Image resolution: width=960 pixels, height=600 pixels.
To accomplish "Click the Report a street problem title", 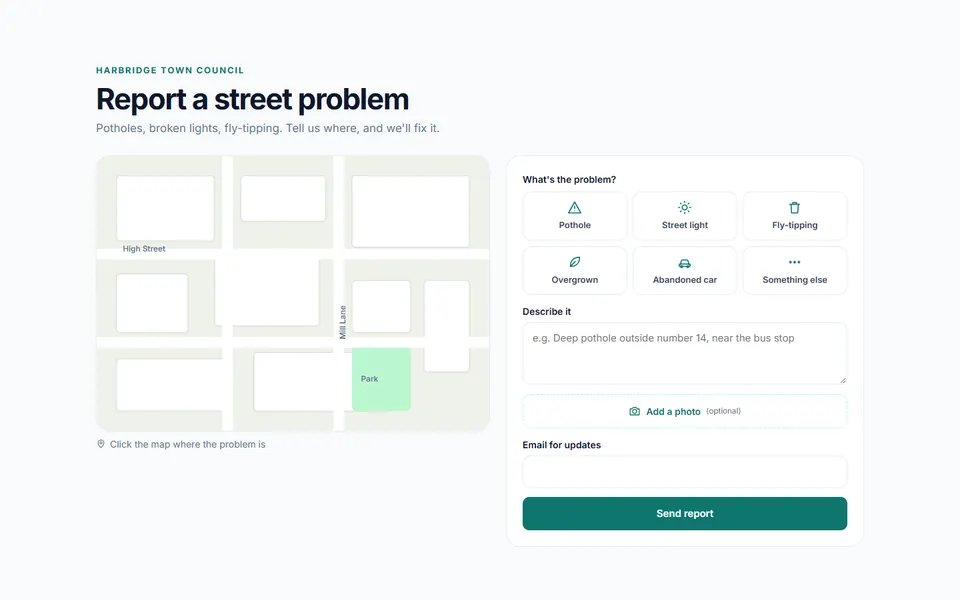I will (x=252, y=99).
